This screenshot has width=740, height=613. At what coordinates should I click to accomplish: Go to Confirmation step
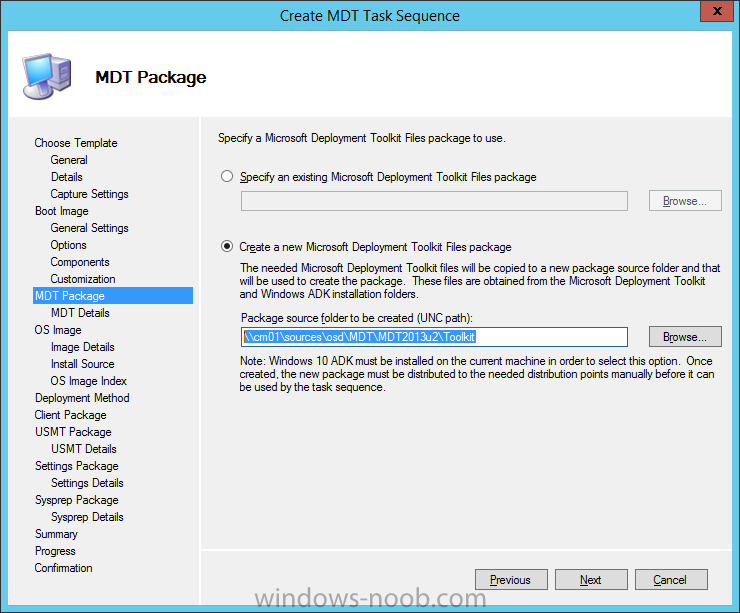[63, 568]
